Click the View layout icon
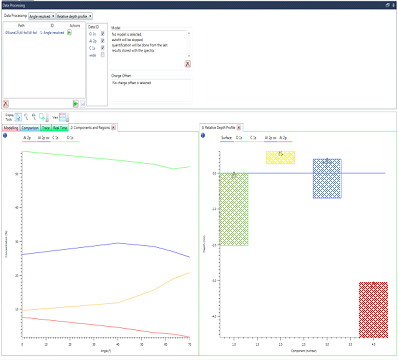This screenshot has height=360, width=398. pyautogui.click(x=62, y=117)
